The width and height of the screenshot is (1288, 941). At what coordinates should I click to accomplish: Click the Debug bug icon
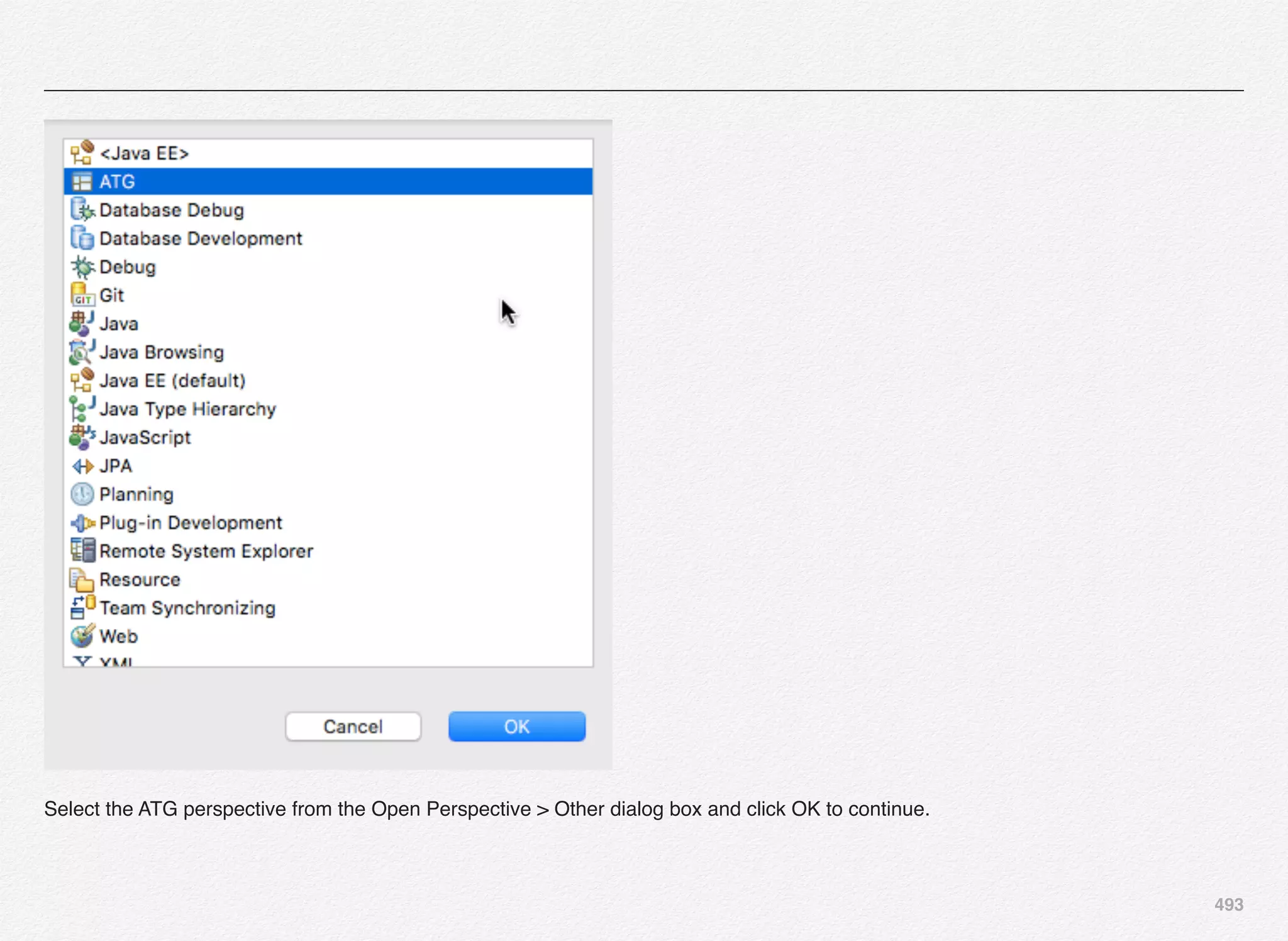click(x=82, y=267)
